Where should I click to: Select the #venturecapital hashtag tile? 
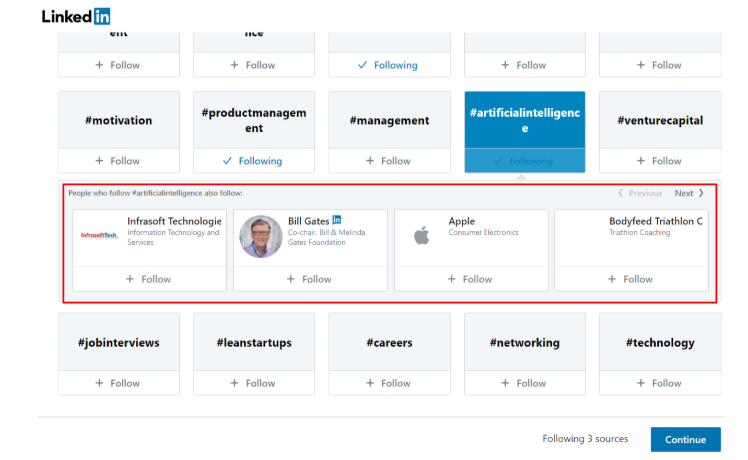660,120
